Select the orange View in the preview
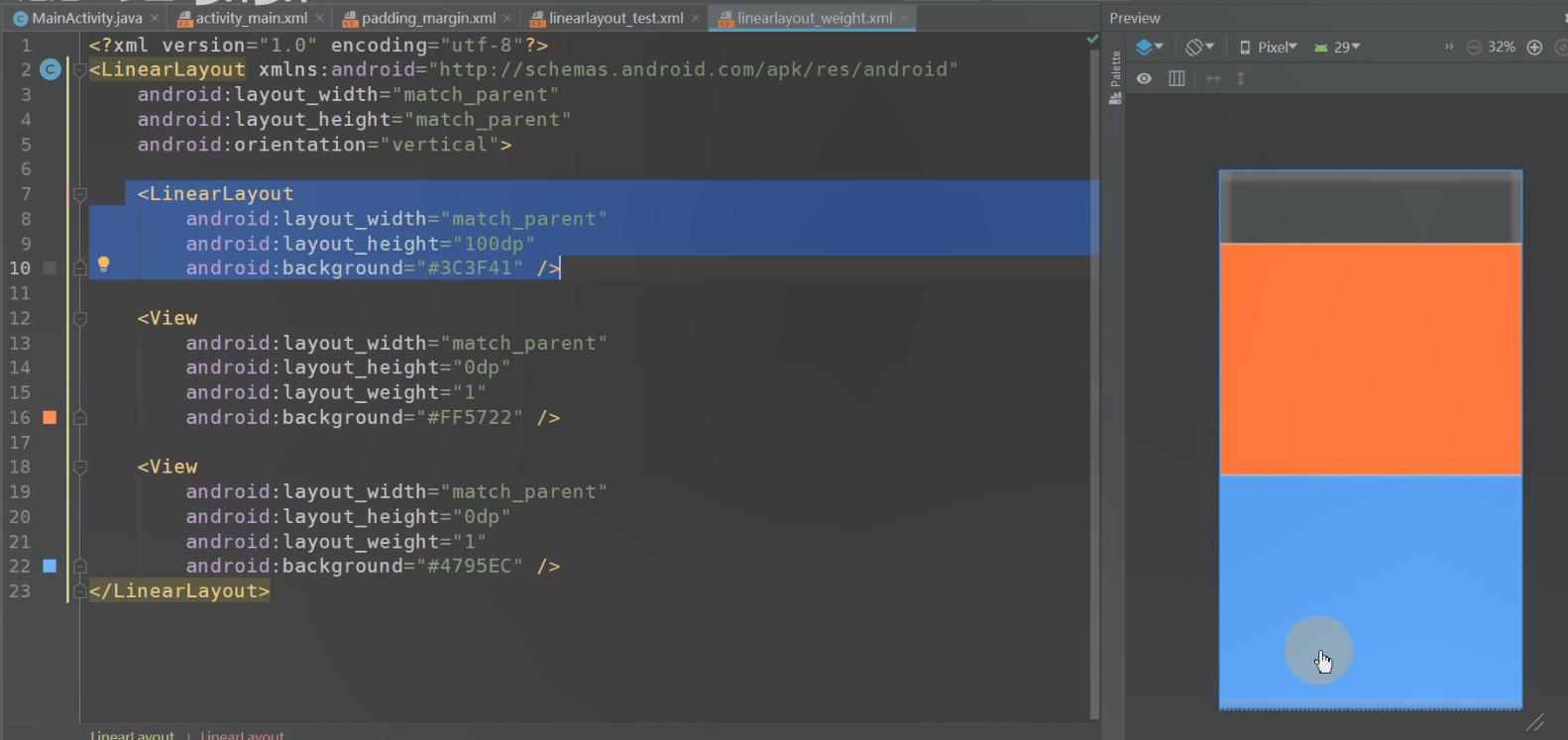The image size is (1568, 740). 1371,360
